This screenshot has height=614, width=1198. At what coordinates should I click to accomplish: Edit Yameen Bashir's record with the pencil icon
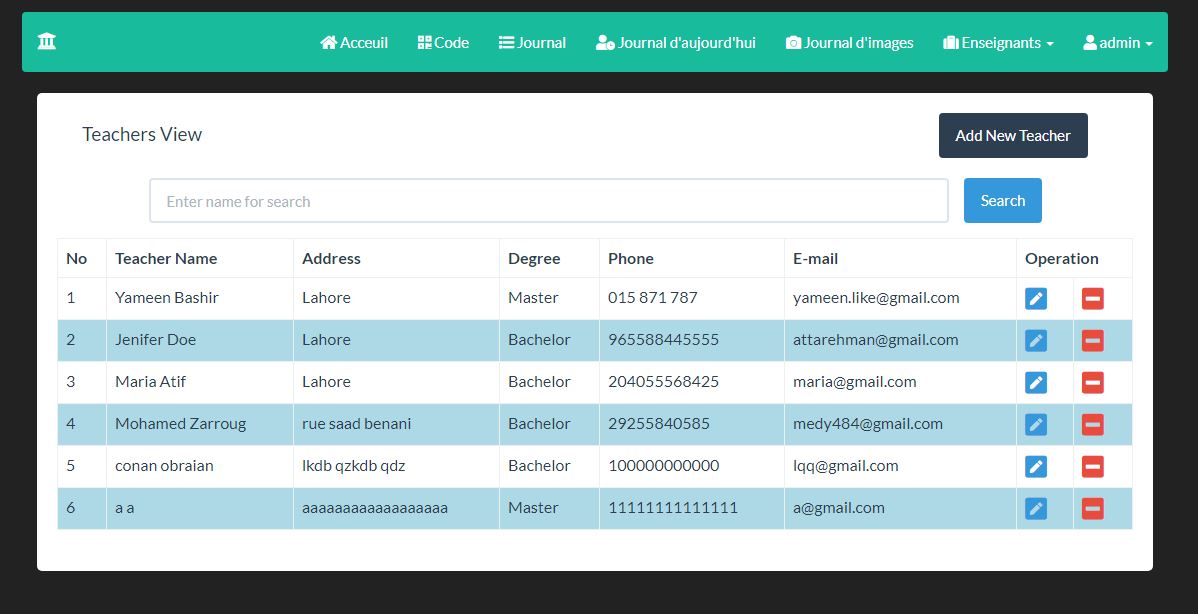[x=1035, y=299]
